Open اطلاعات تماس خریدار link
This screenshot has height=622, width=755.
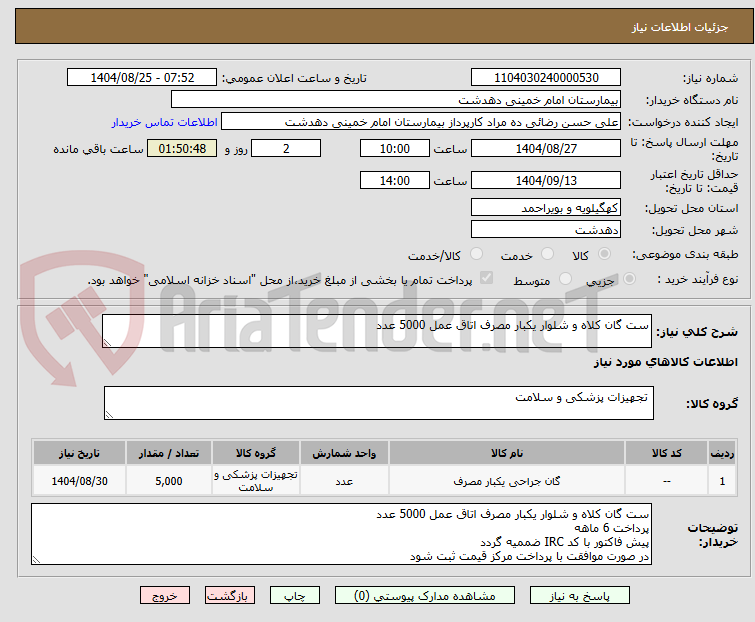pyautogui.click(x=165, y=122)
